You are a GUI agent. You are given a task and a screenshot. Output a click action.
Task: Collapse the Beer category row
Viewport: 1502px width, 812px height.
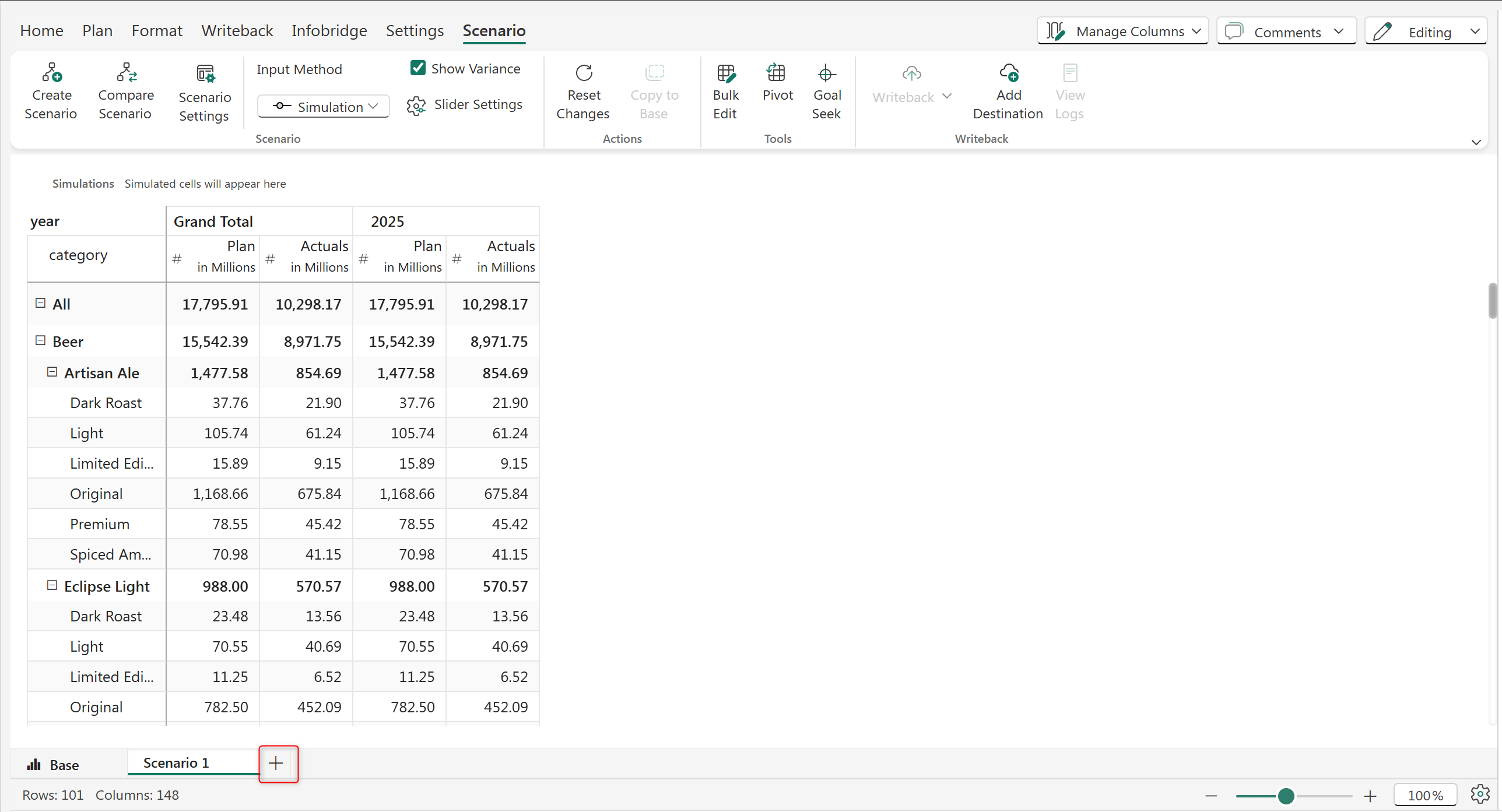click(40, 340)
